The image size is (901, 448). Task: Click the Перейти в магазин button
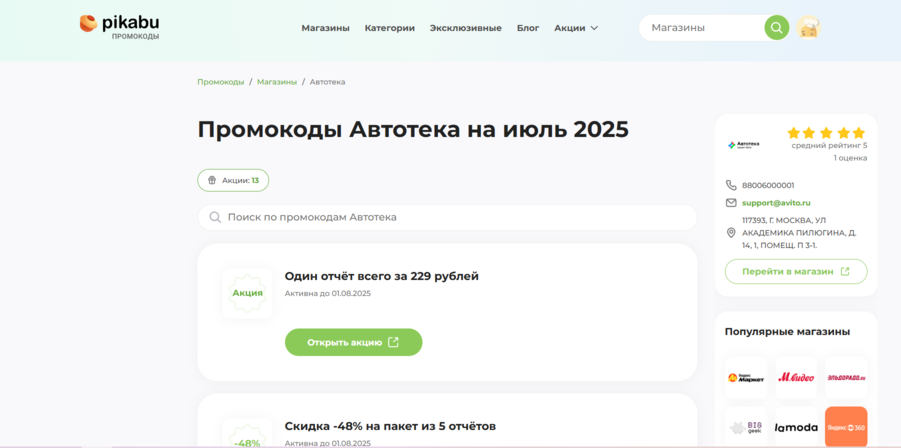click(x=796, y=272)
